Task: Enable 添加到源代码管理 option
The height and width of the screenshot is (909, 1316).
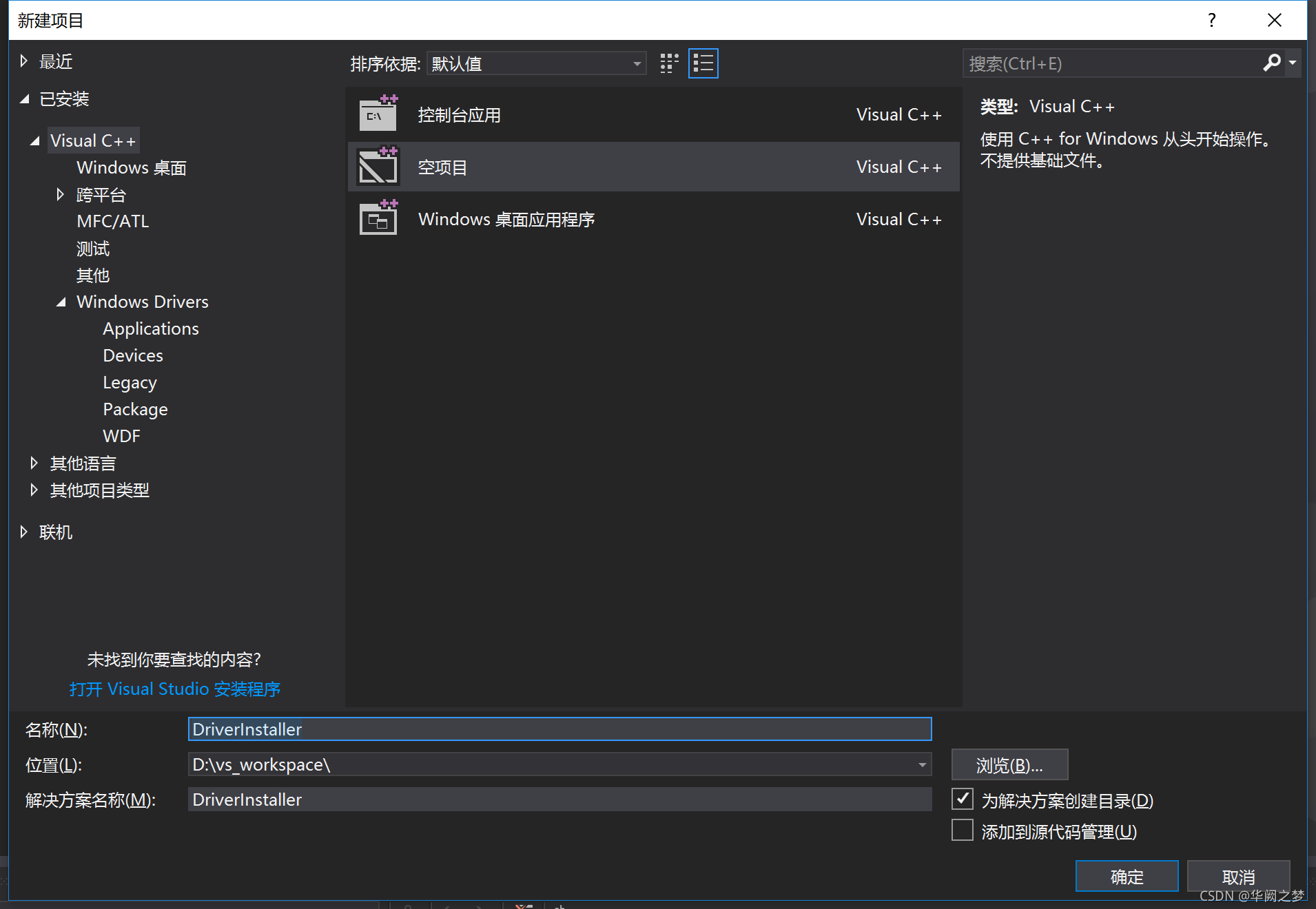Action: click(963, 830)
